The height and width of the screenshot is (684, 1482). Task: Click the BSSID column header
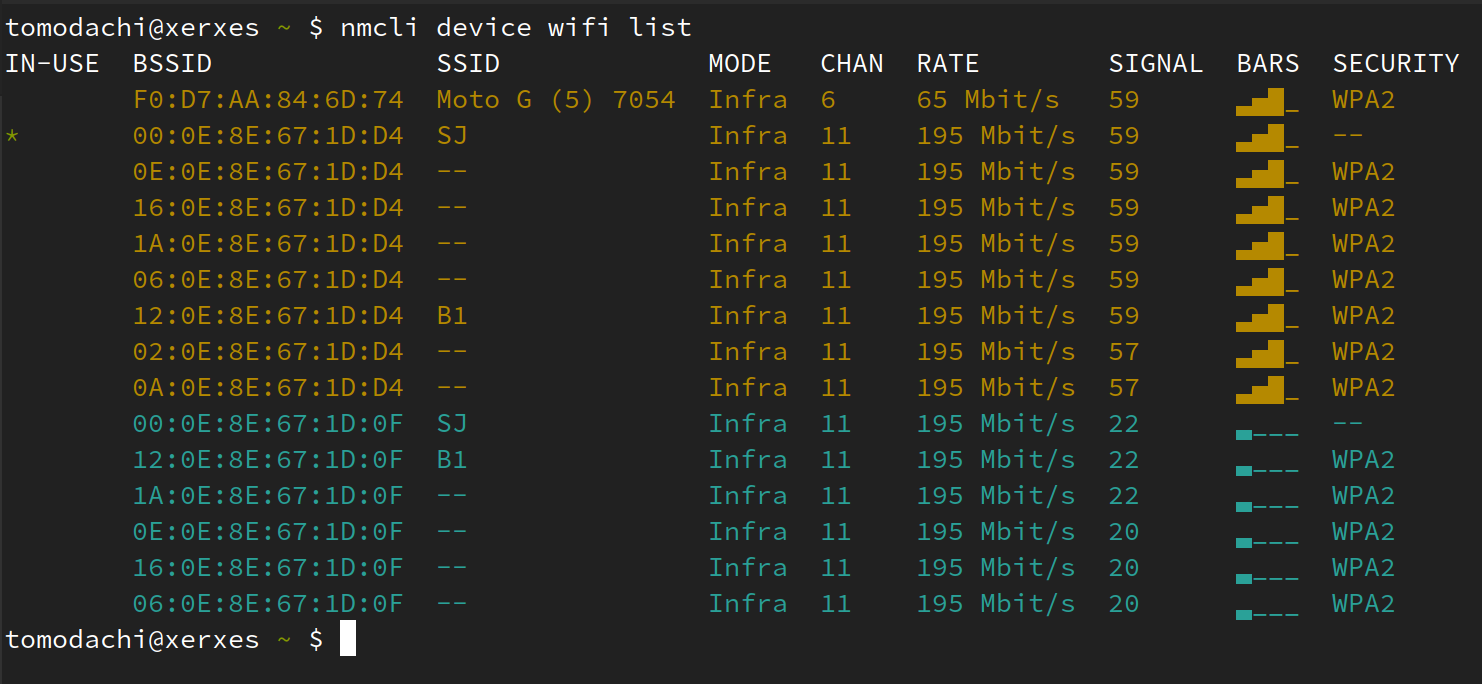[172, 64]
